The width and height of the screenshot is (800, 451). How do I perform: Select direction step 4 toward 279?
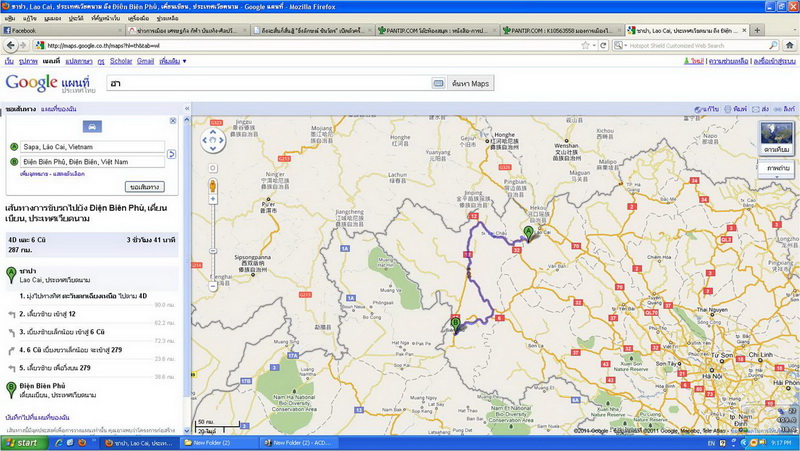(x=92, y=350)
